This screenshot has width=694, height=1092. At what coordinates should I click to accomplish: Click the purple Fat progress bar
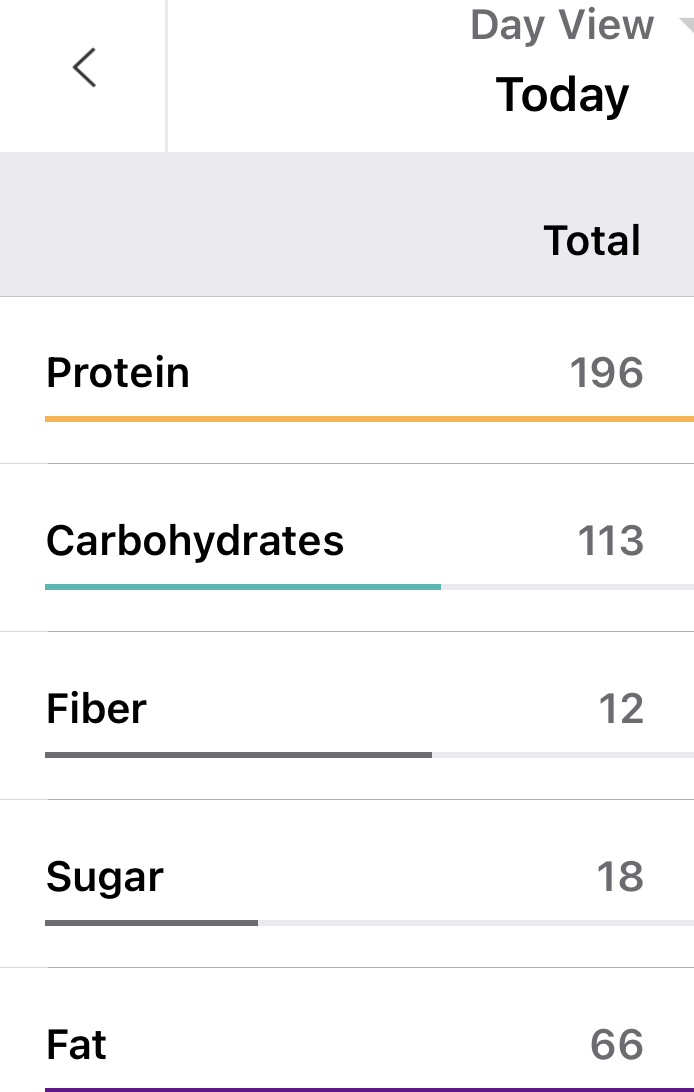369,1088
